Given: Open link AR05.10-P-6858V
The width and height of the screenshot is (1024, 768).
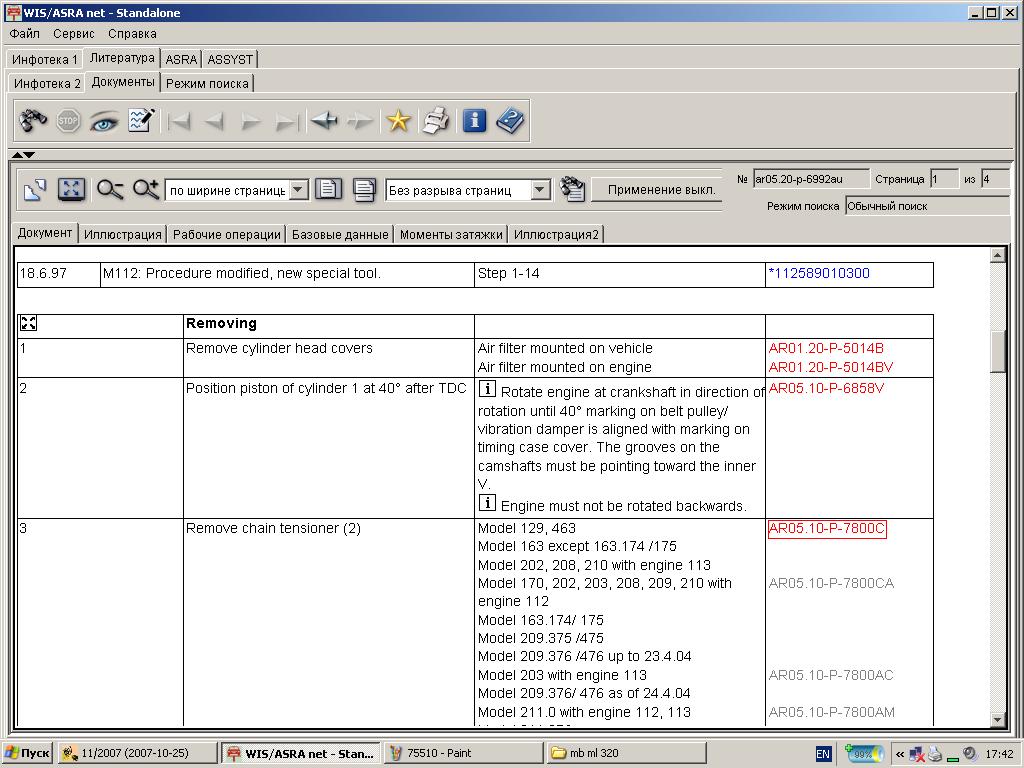Looking at the screenshot, I should click(826, 388).
